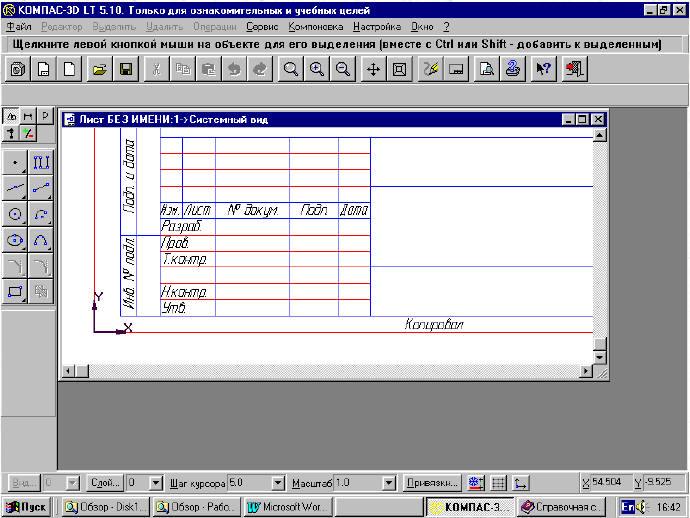Open the Файл menu

(x=19, y=27)
